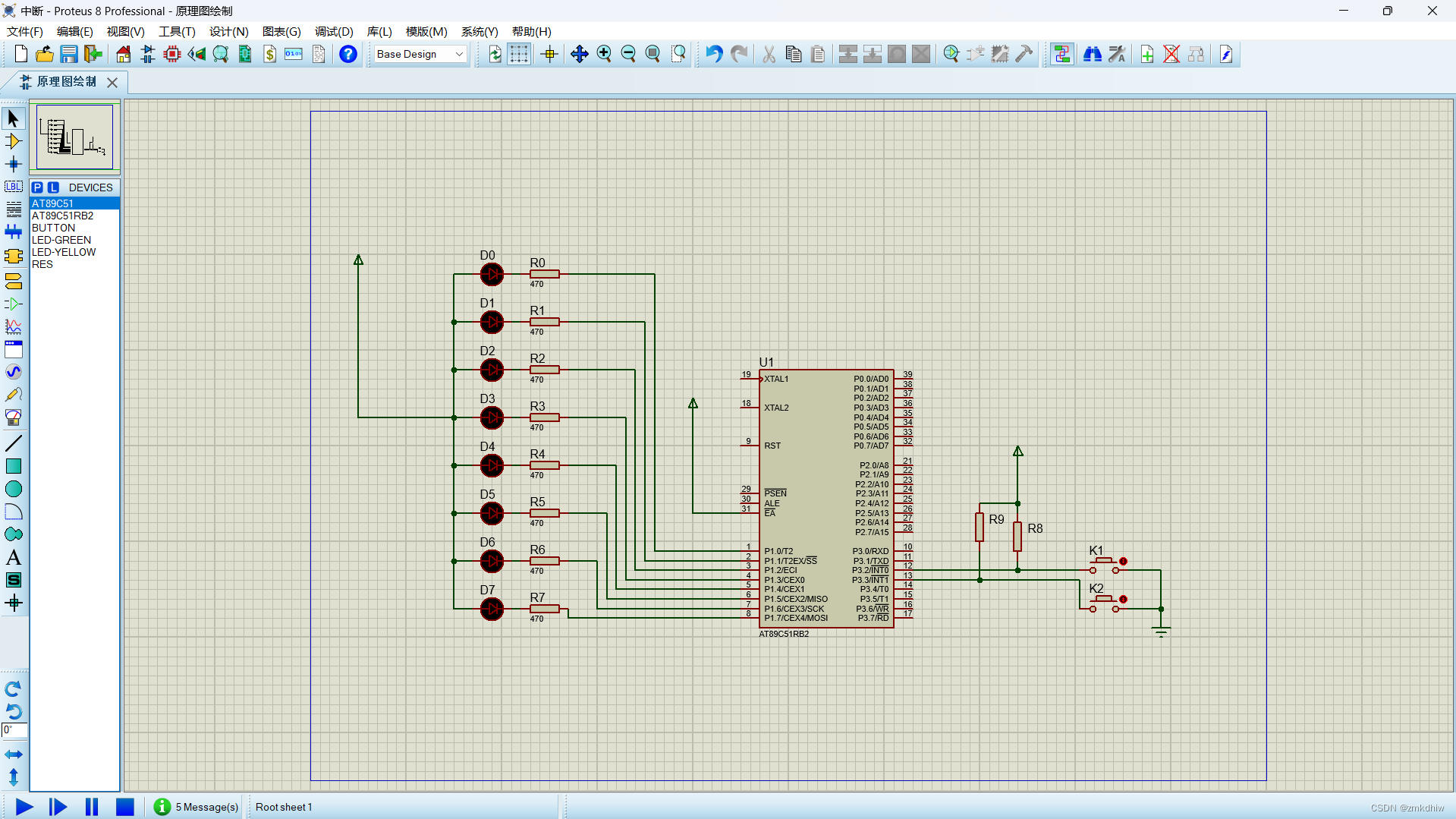Add a new sheet
Viewport: 1456px width, 819px height.
(x=1147, y=54)
